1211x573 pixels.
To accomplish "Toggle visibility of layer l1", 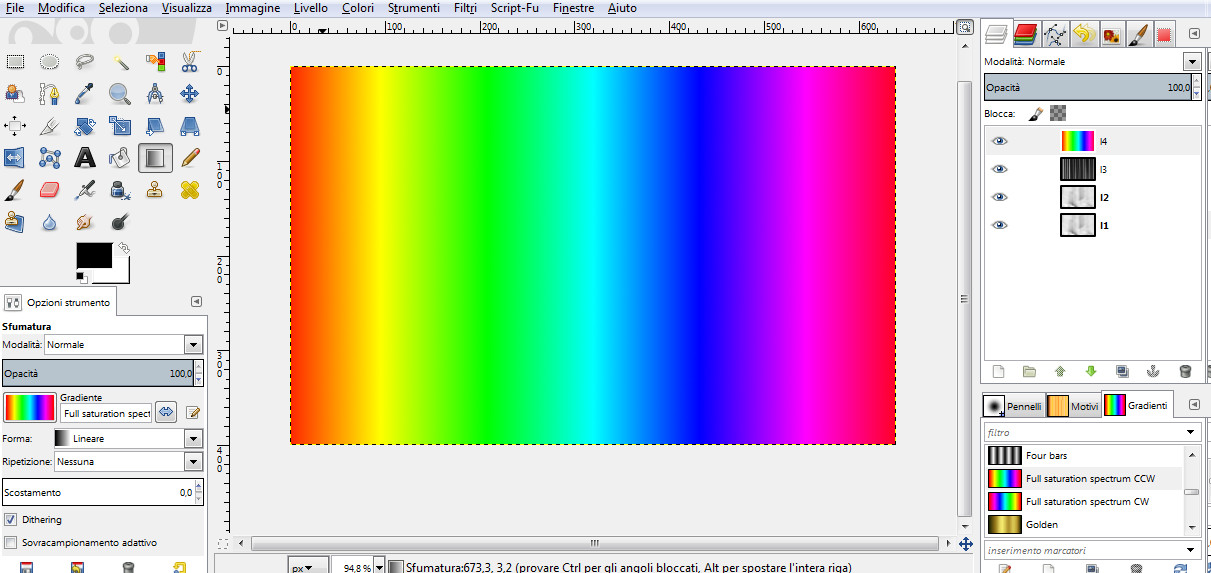I will pyautogui.click(x=999, y=225).
